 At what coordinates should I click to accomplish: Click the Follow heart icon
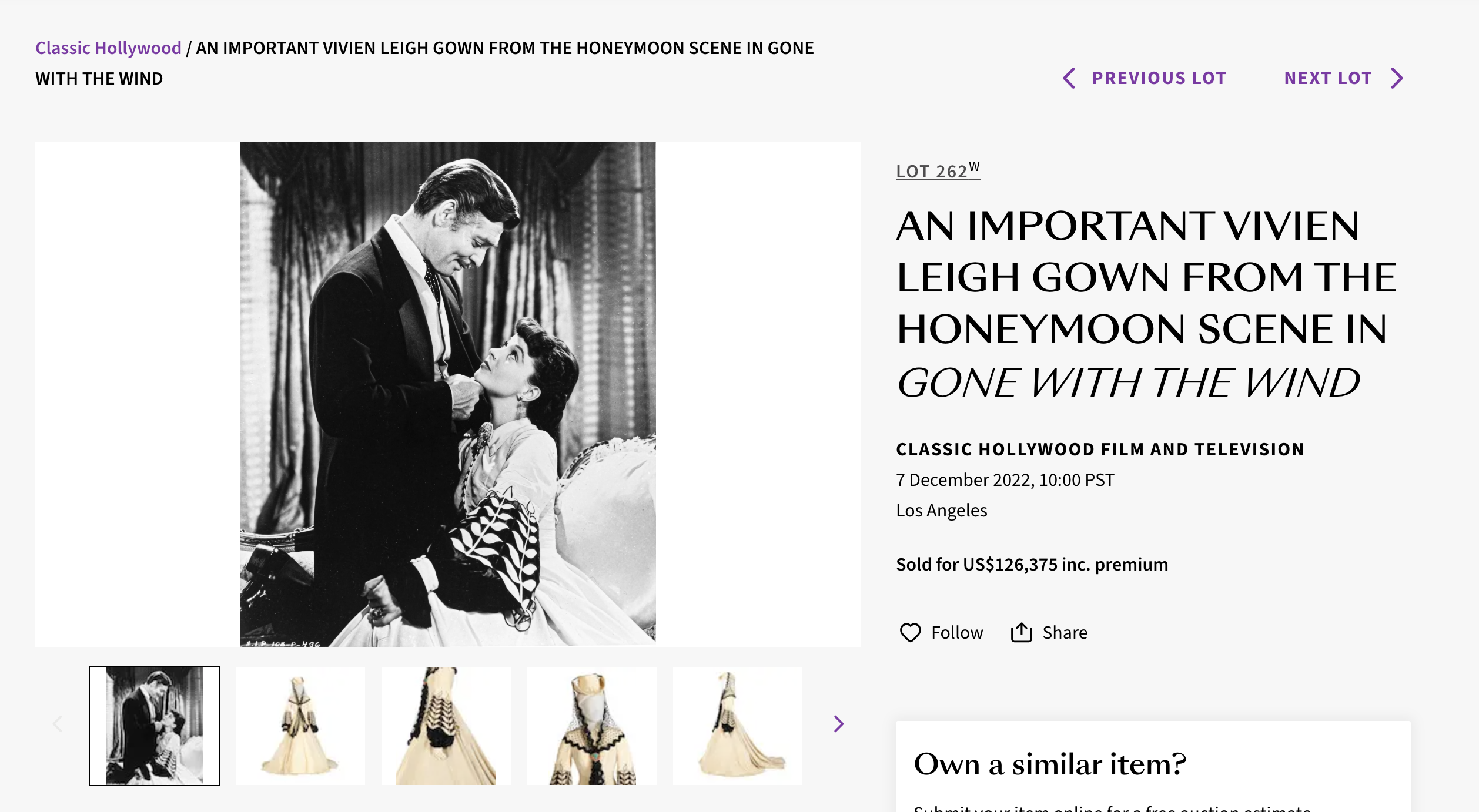tap(910, 633)
